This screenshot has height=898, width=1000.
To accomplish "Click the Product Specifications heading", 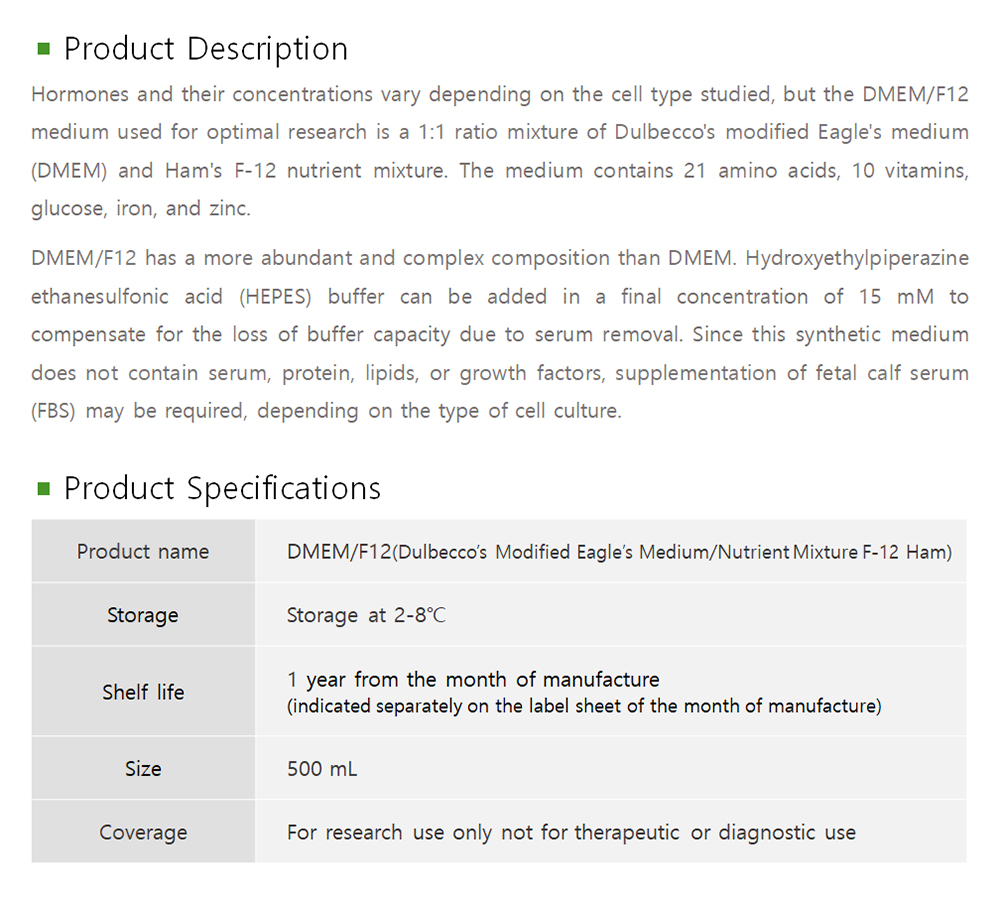I will point(222,488).
